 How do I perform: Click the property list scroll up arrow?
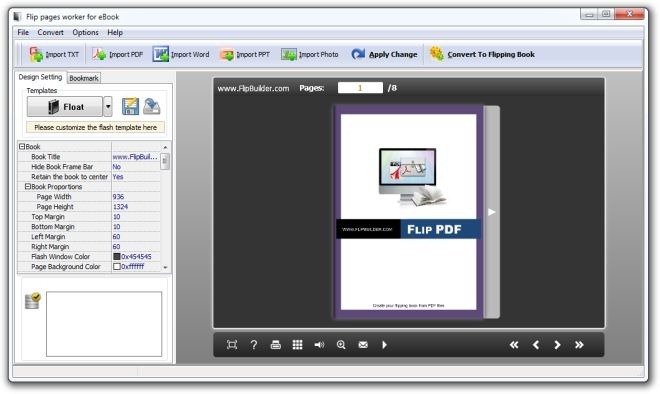(165, 147)
